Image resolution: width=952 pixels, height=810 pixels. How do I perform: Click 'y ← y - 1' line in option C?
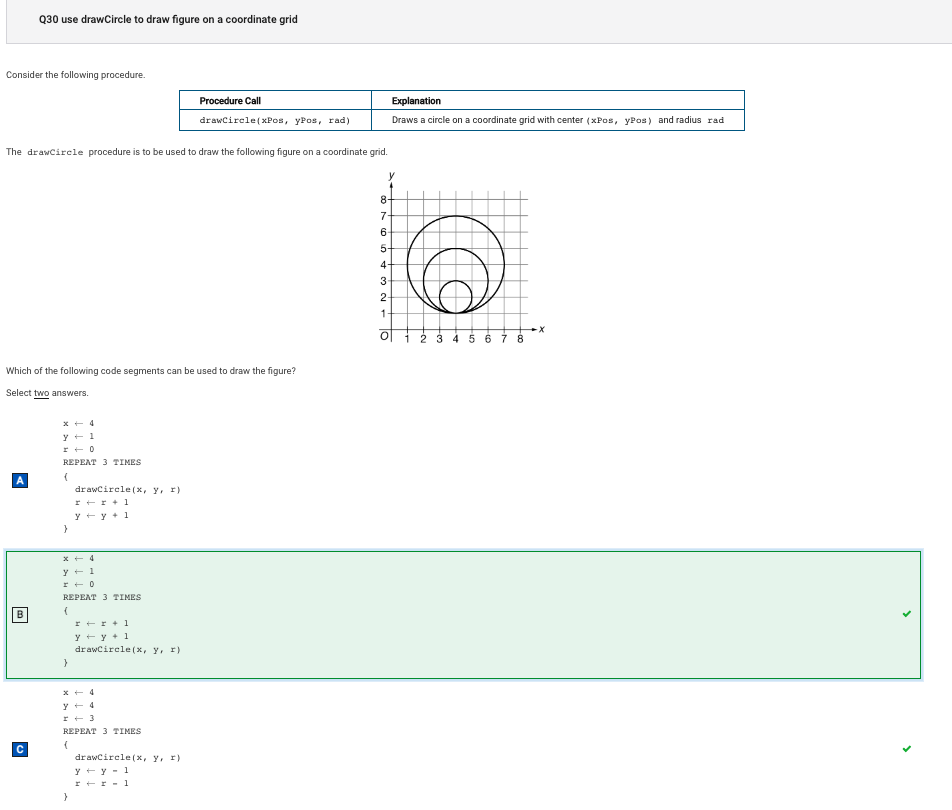pos(102,771)
